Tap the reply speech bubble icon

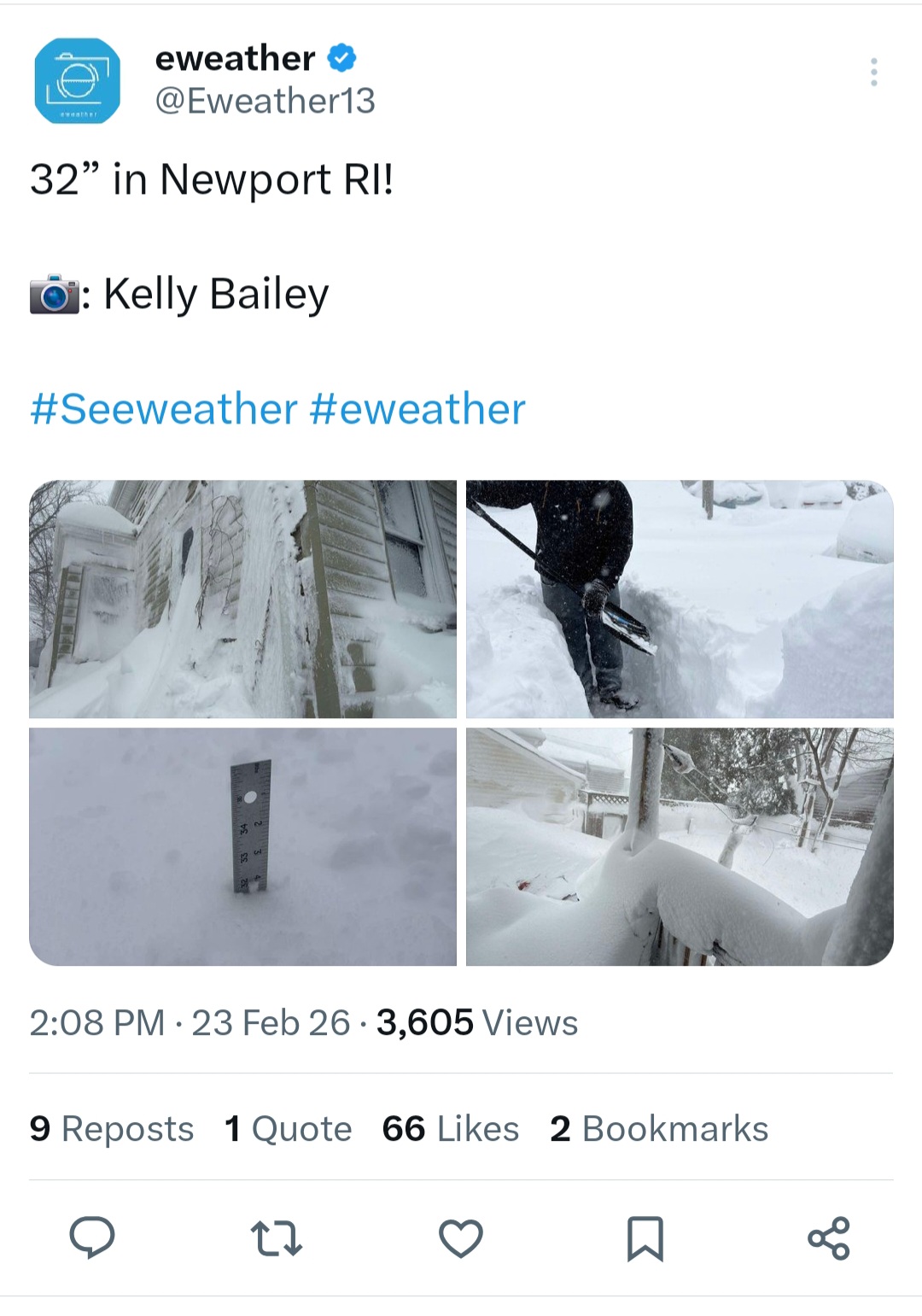click(91, 1237)
